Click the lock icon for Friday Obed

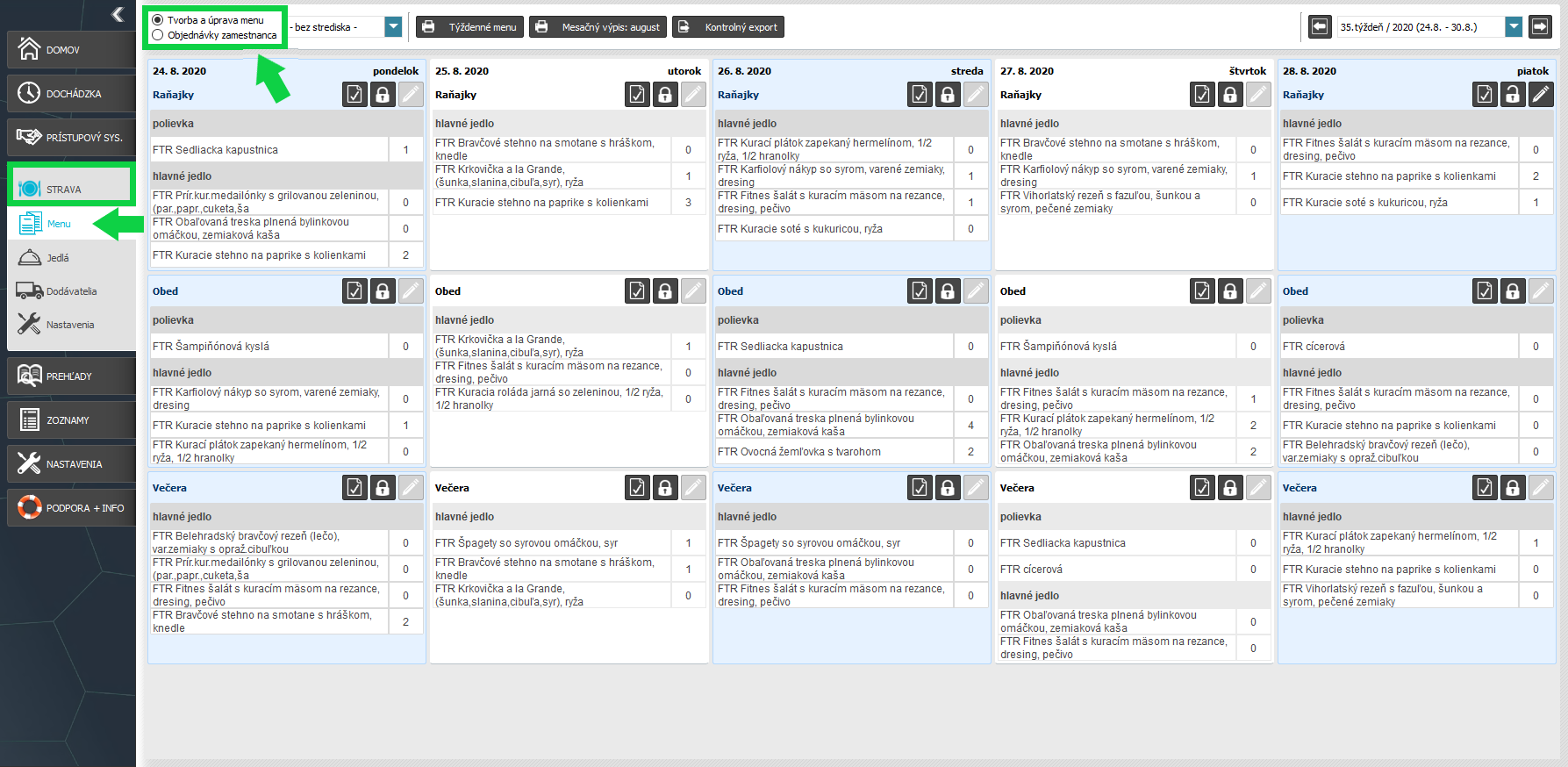pos(1513,291)
